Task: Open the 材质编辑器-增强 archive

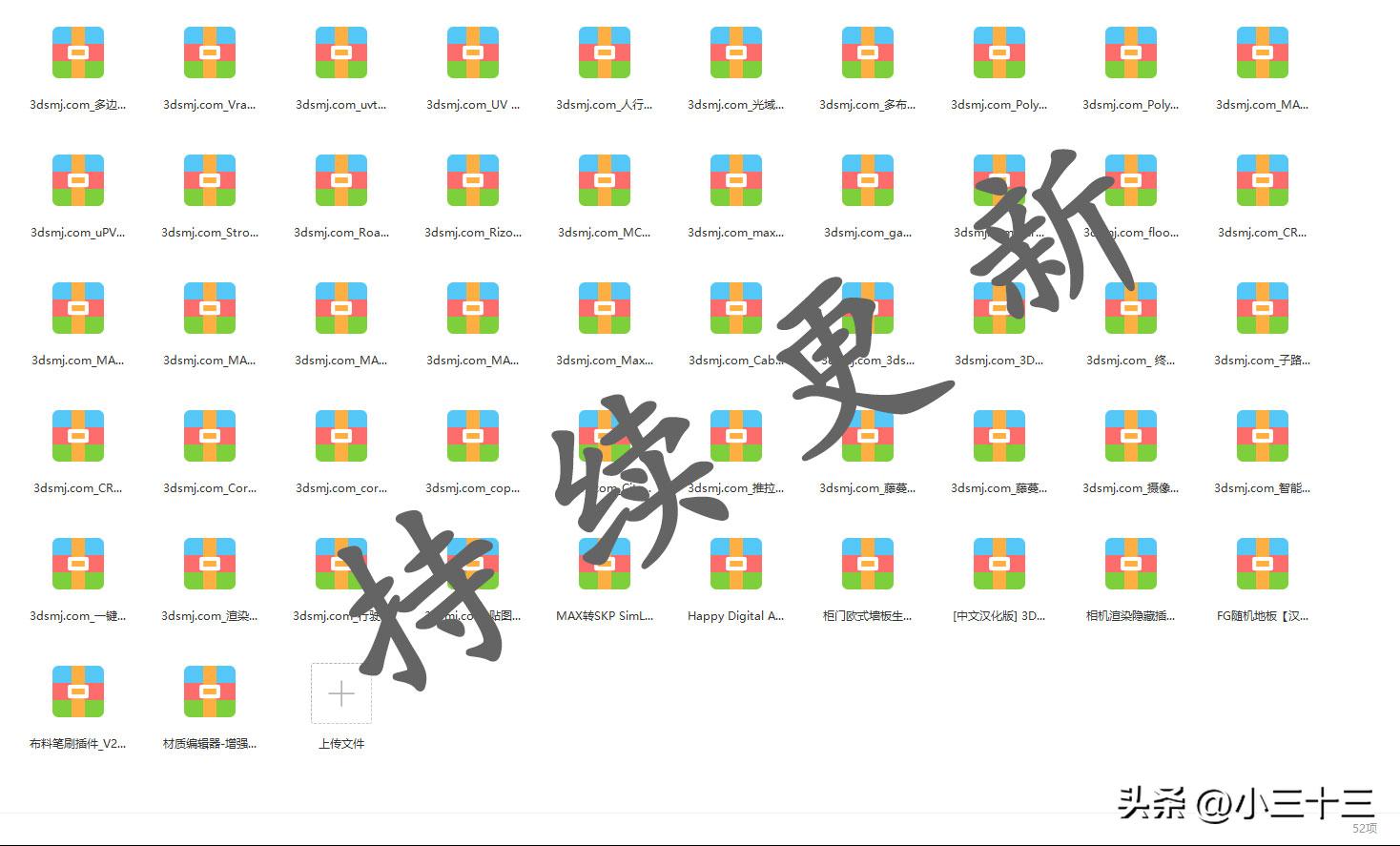Action: pyautogui.click(x=209, y=691)
